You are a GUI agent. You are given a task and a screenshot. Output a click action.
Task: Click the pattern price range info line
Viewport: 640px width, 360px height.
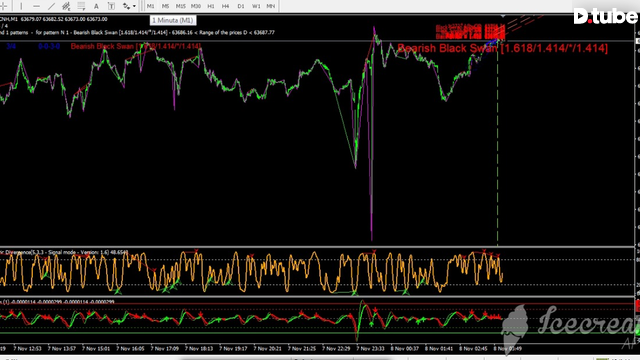[x=137, y=32]
